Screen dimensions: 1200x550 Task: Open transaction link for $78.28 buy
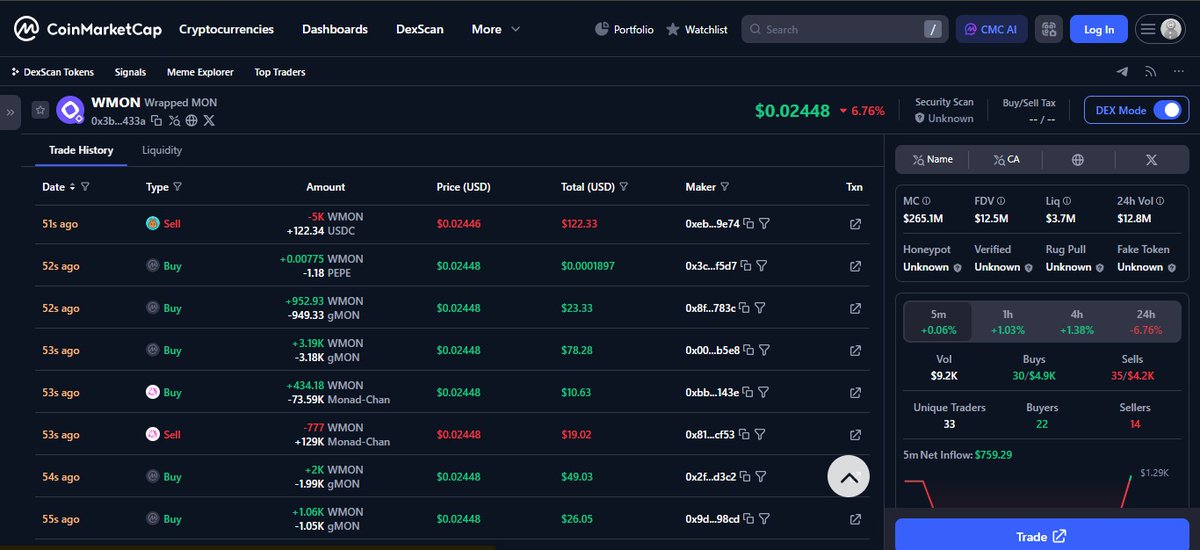tap(855, 351)
